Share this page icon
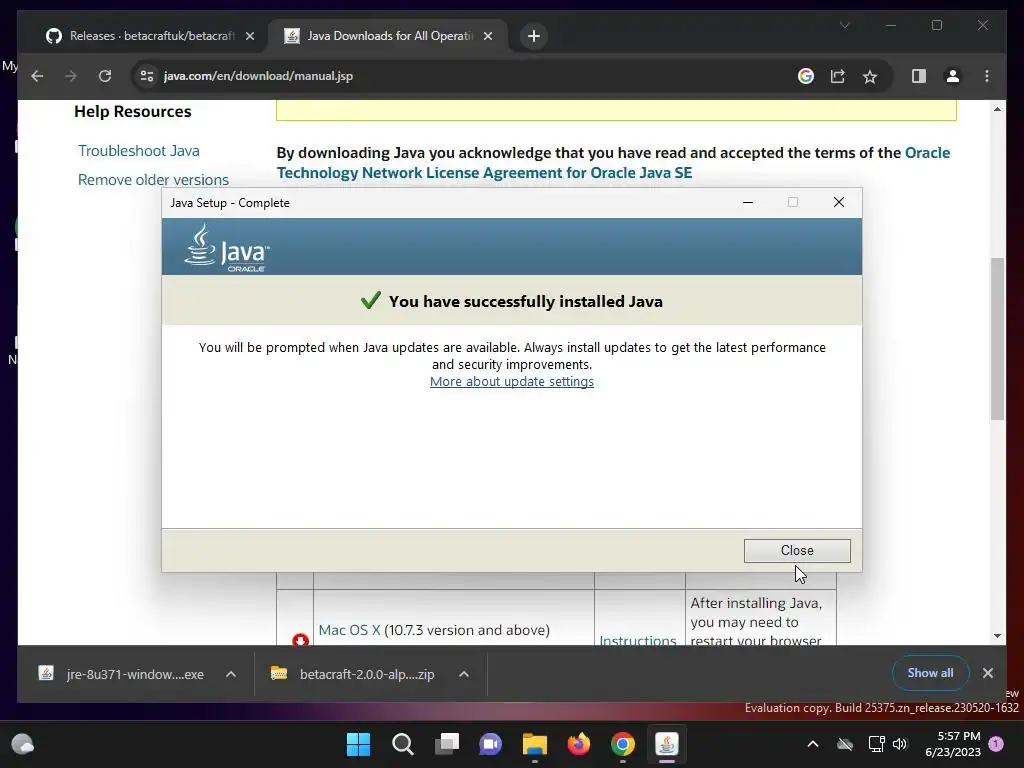 [x=837, y=76]
